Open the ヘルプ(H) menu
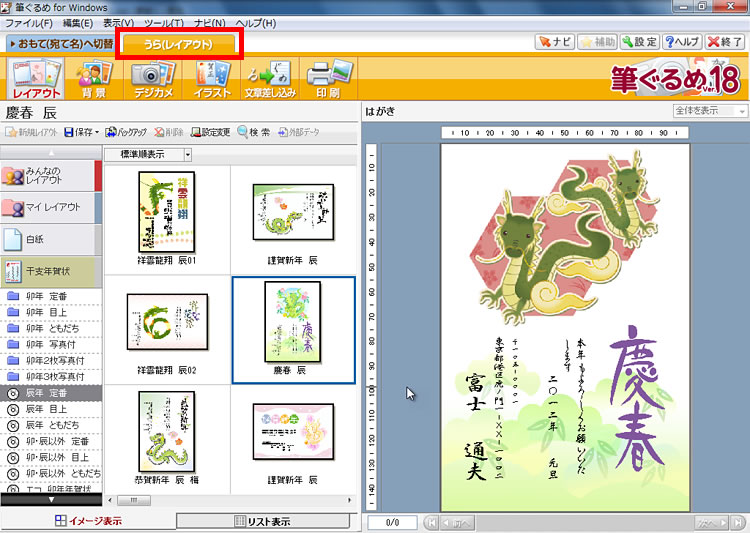 [x=255, y=23]
